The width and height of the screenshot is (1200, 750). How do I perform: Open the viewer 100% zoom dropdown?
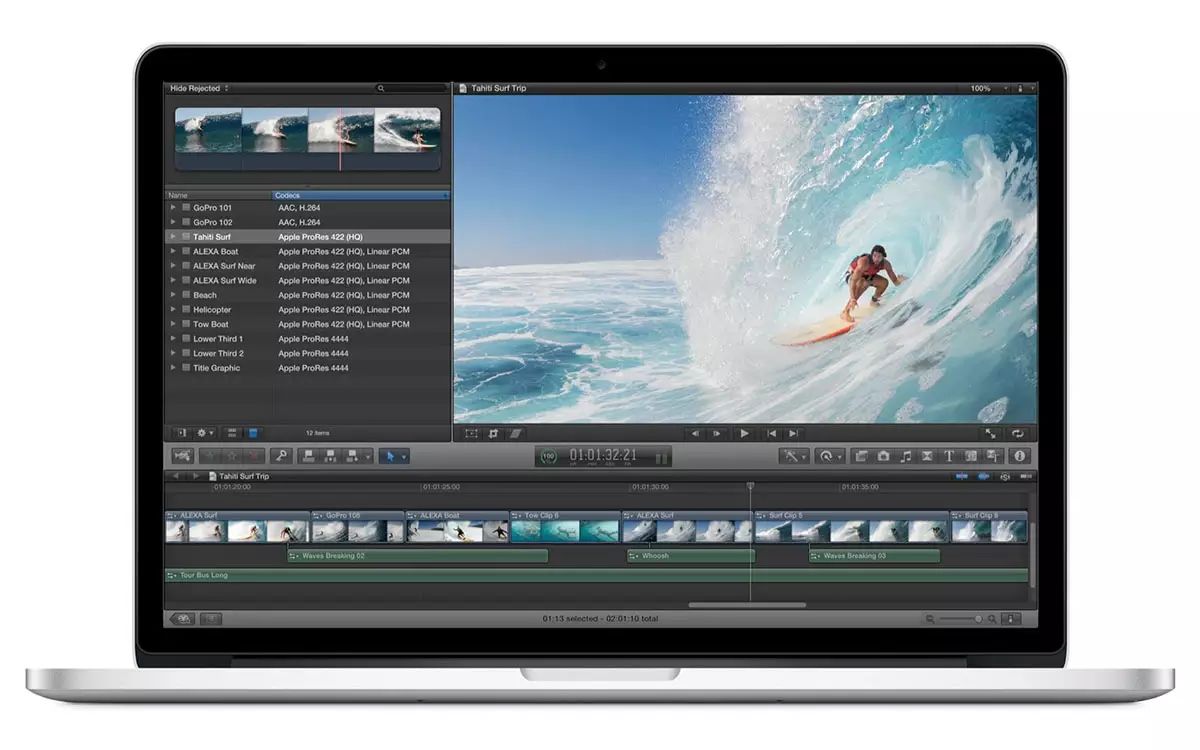click(x=986, y=88)
